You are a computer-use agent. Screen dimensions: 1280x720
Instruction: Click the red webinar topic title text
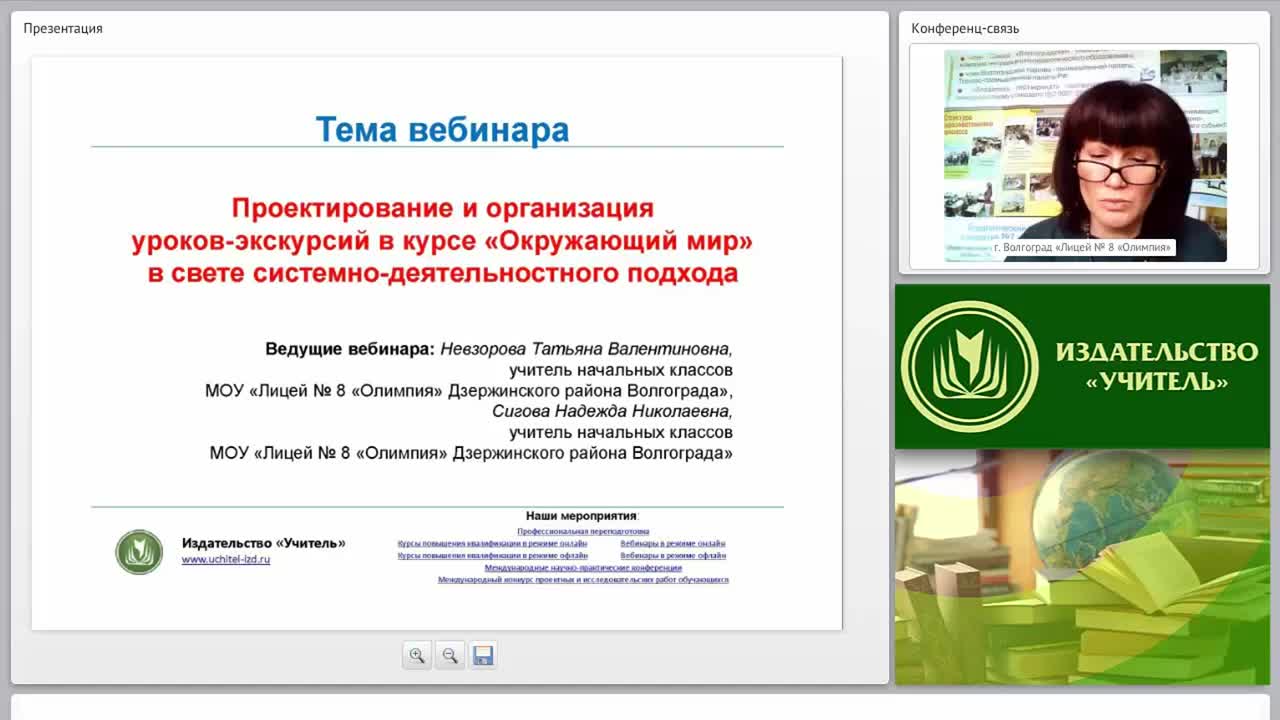[442, 240]
